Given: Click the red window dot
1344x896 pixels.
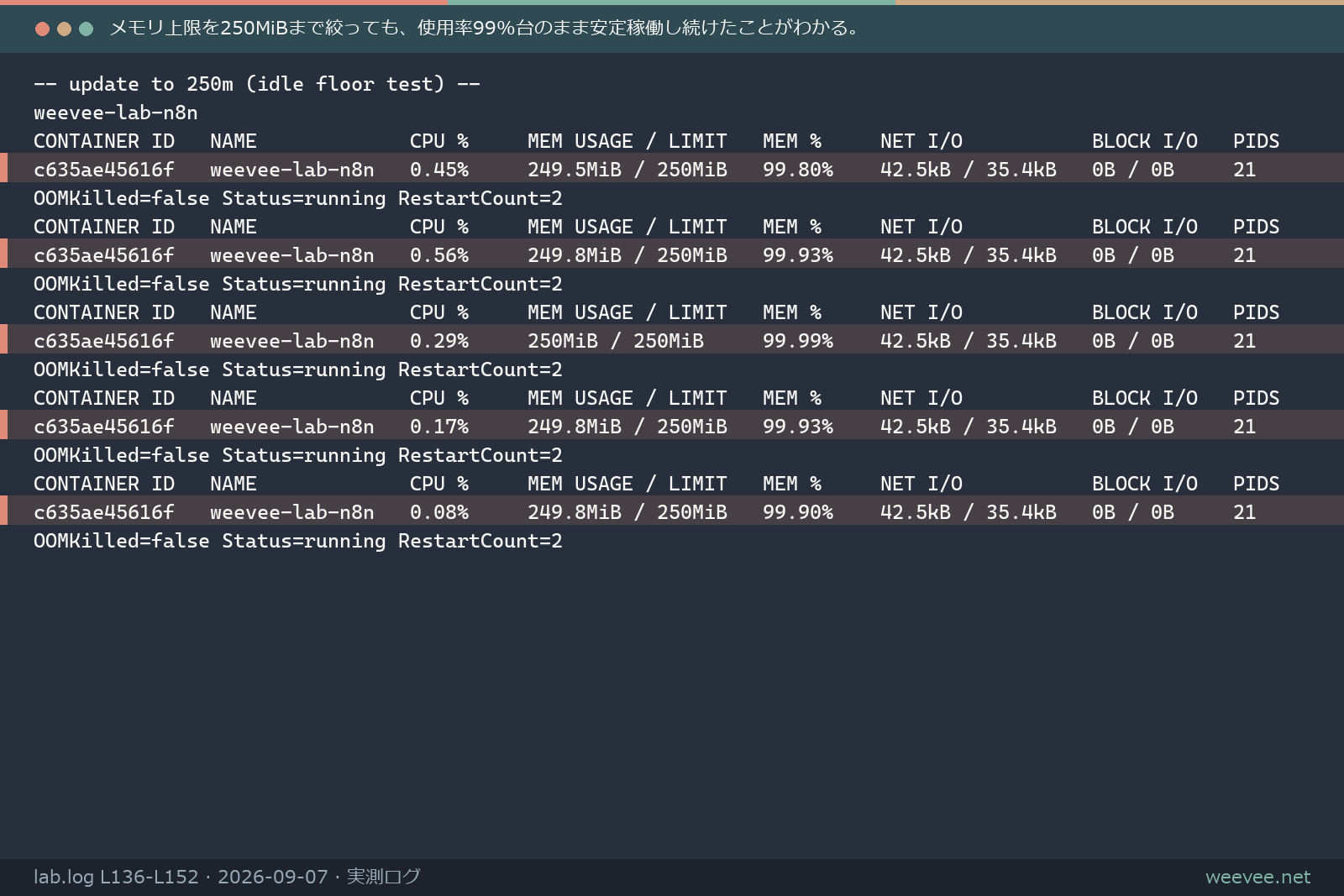Looking at the screenshot, I should [42, 29].
